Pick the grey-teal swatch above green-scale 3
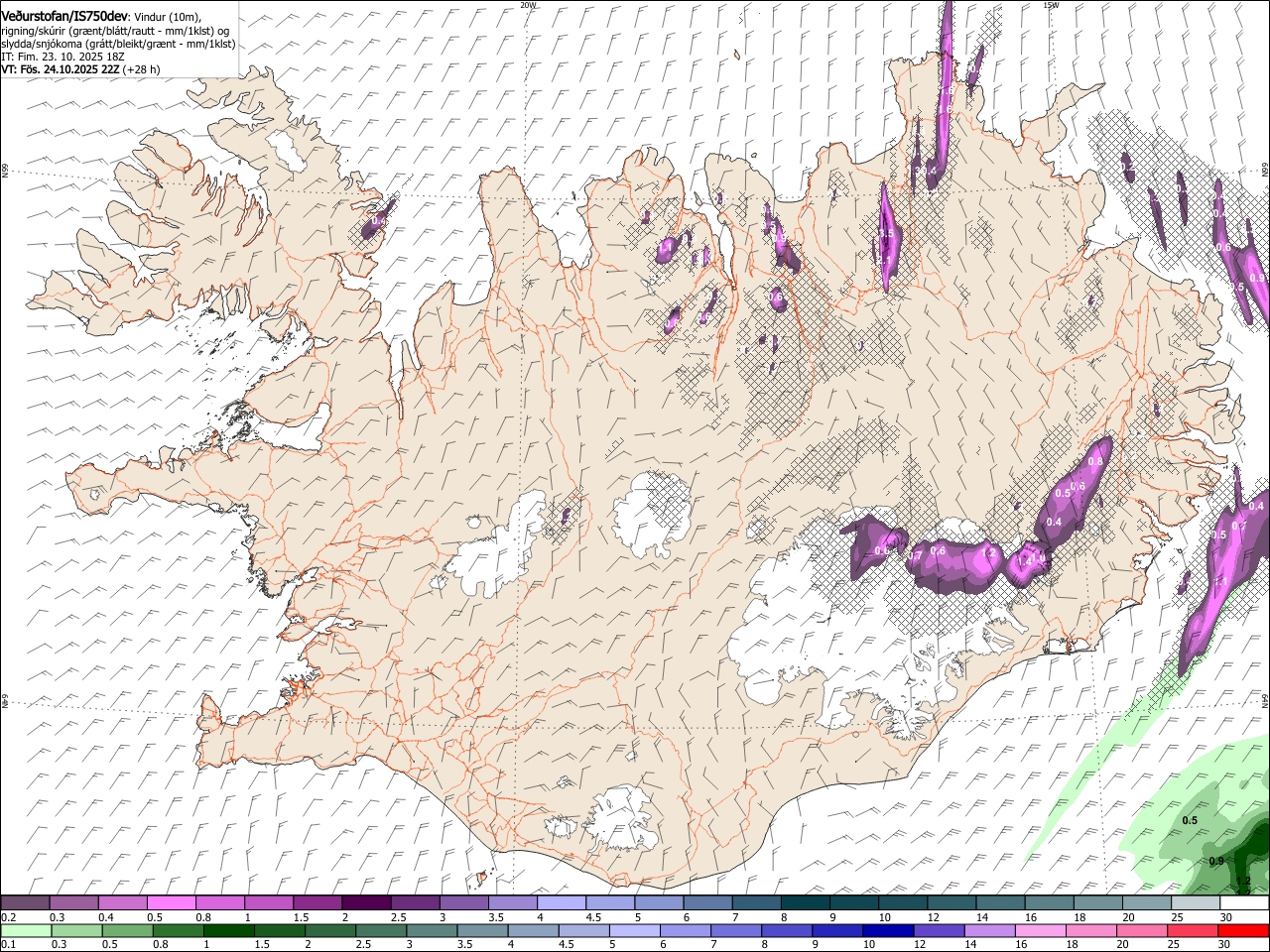The height and width of the screenshot is (952, 1270). tap(432, 931)
